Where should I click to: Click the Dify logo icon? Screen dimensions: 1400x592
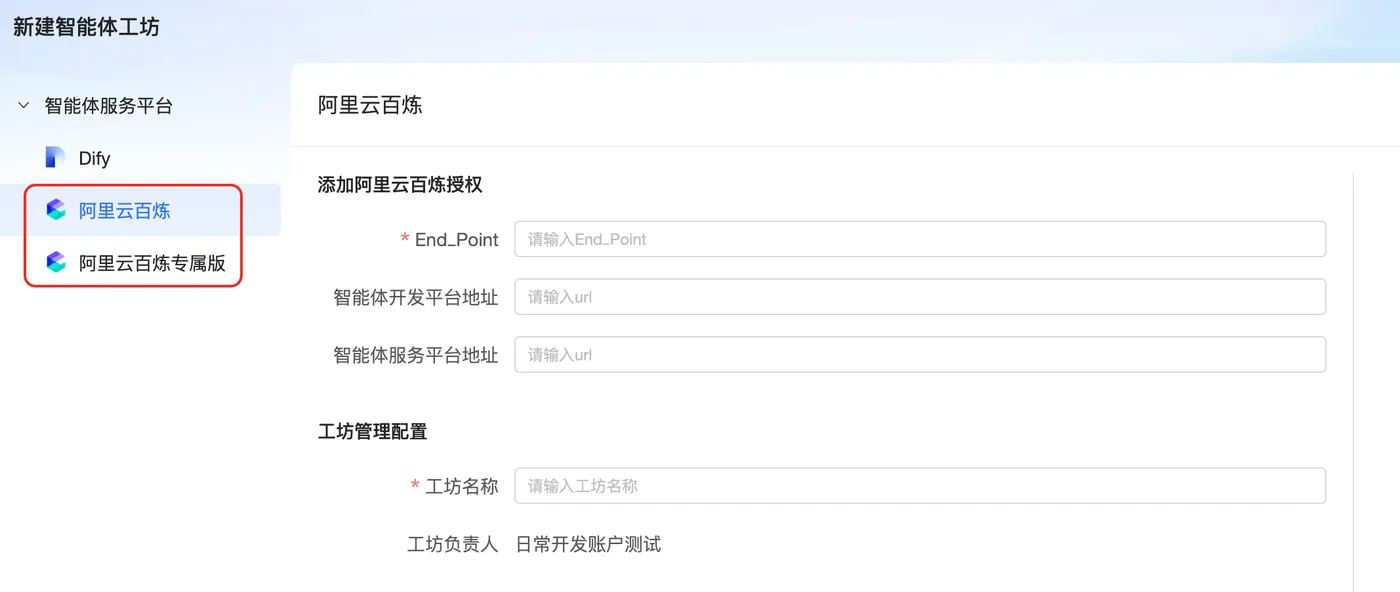[56, 158]
